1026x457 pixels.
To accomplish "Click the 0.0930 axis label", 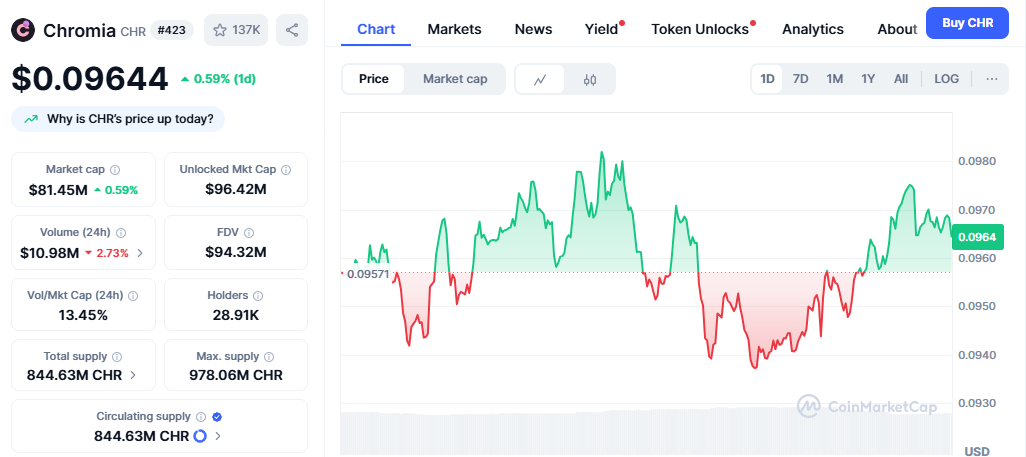I will click(x=976, y=403).
